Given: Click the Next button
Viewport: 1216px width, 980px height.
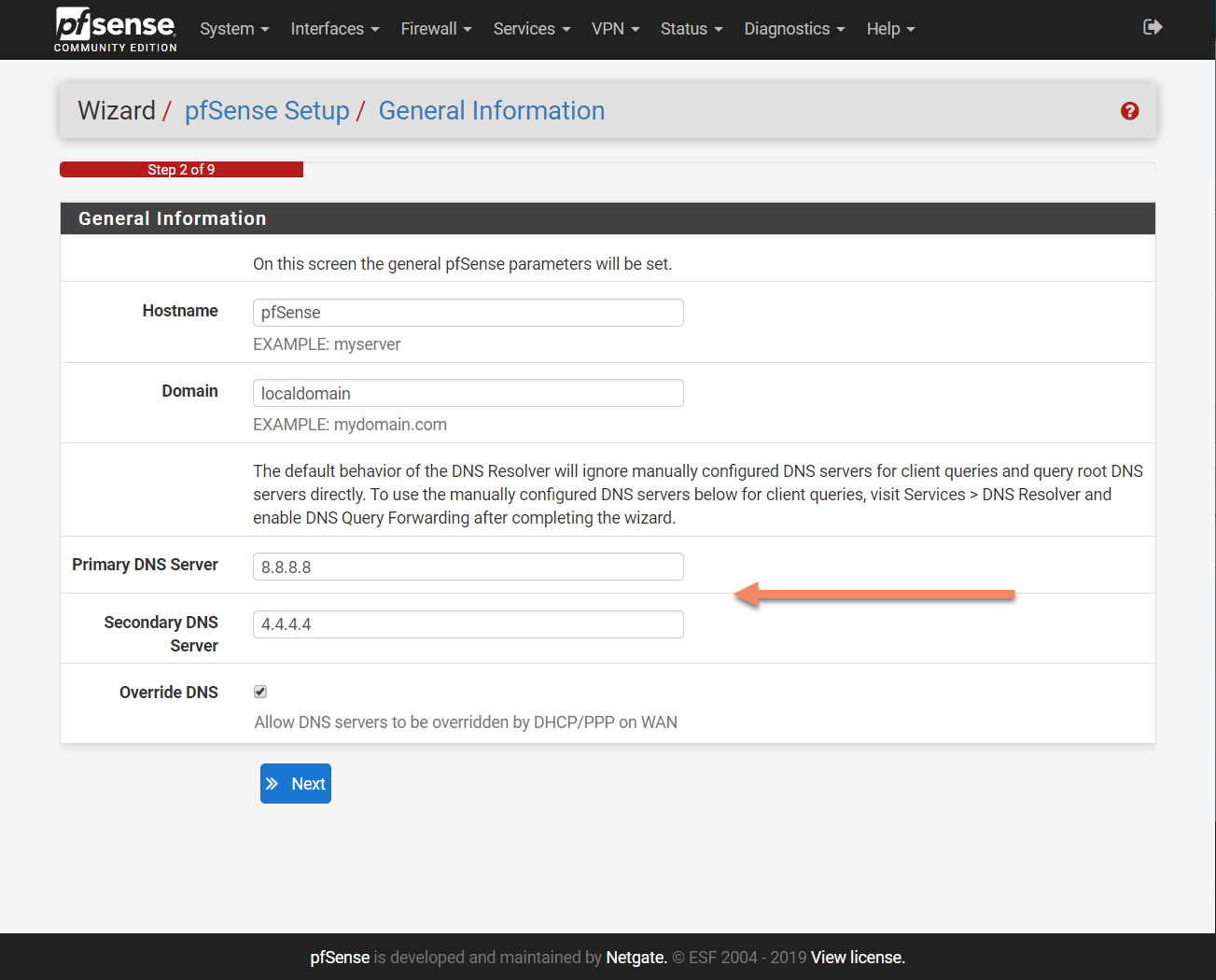Looking at the screenshot, I should pos(296,784).
